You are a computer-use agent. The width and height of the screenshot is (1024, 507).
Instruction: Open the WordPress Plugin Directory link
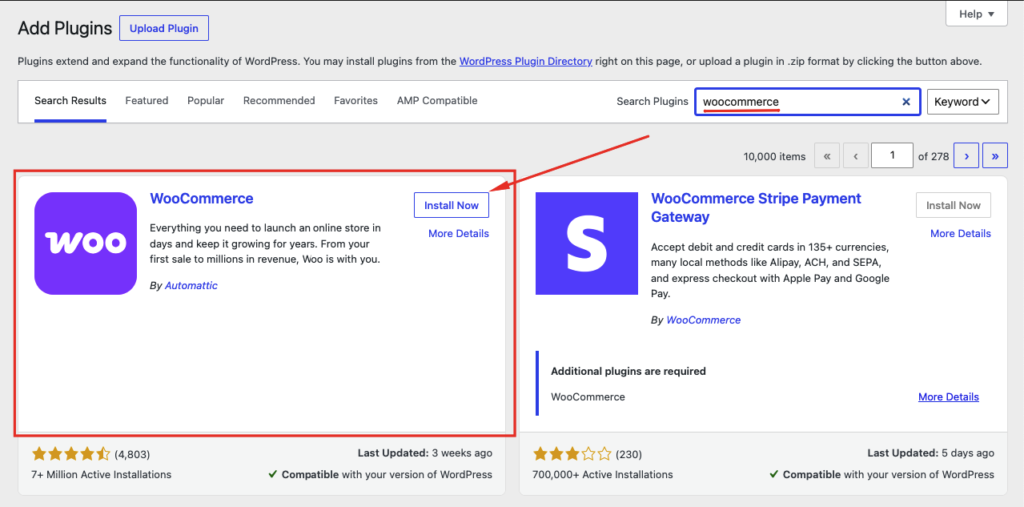pyautogui.click(x=526, y=61)
